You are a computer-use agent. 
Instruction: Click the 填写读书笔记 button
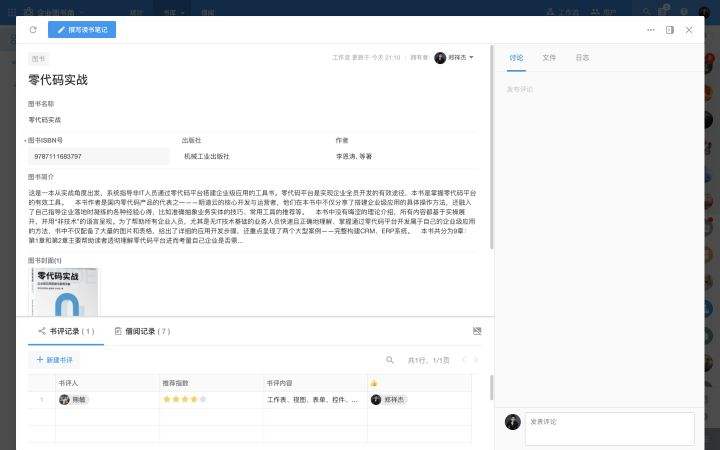tap(82, 30)
